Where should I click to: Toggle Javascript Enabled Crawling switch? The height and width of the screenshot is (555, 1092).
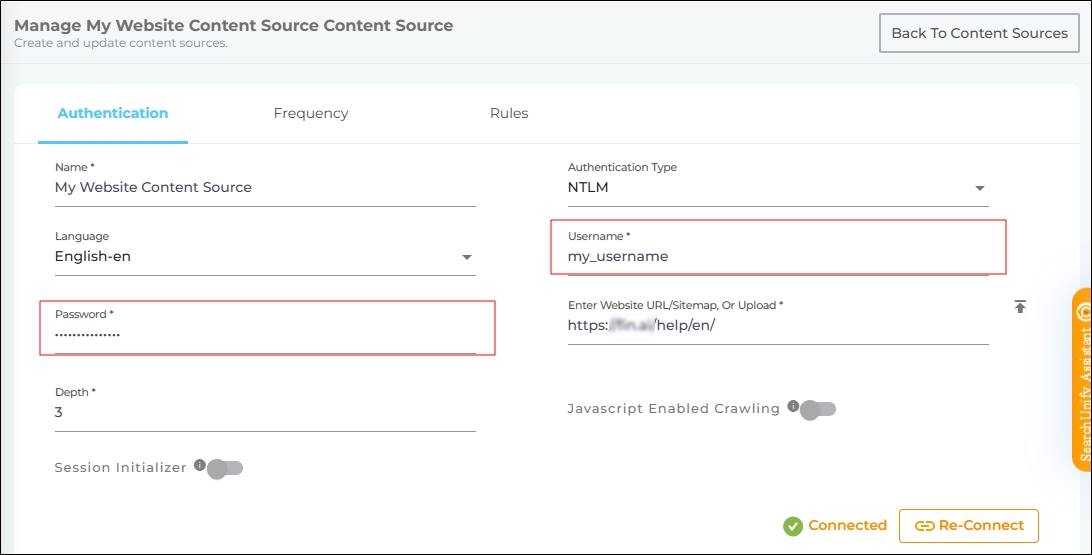(x=818, y=409)
